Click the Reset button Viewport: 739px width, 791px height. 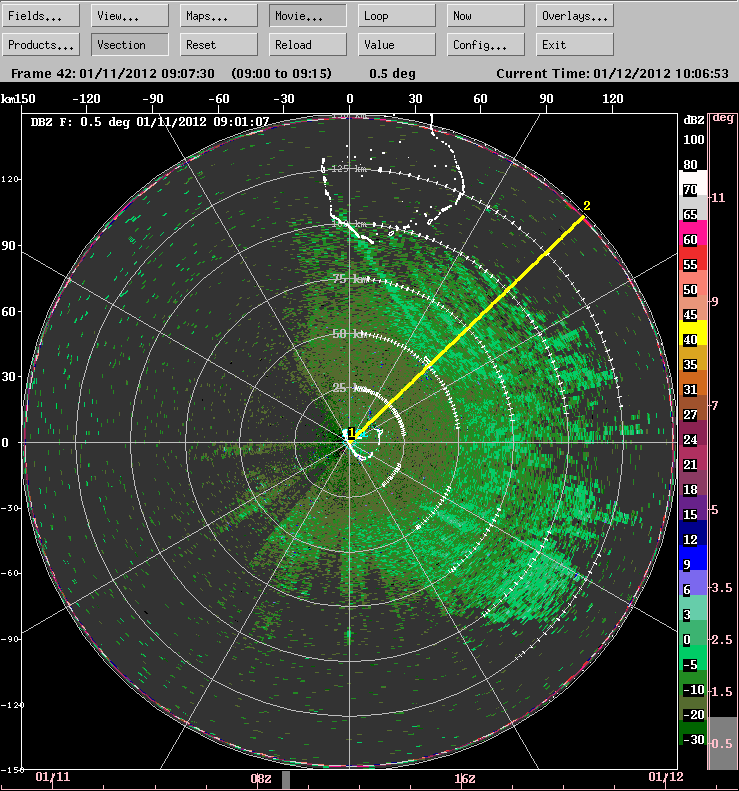pos(219,44)
